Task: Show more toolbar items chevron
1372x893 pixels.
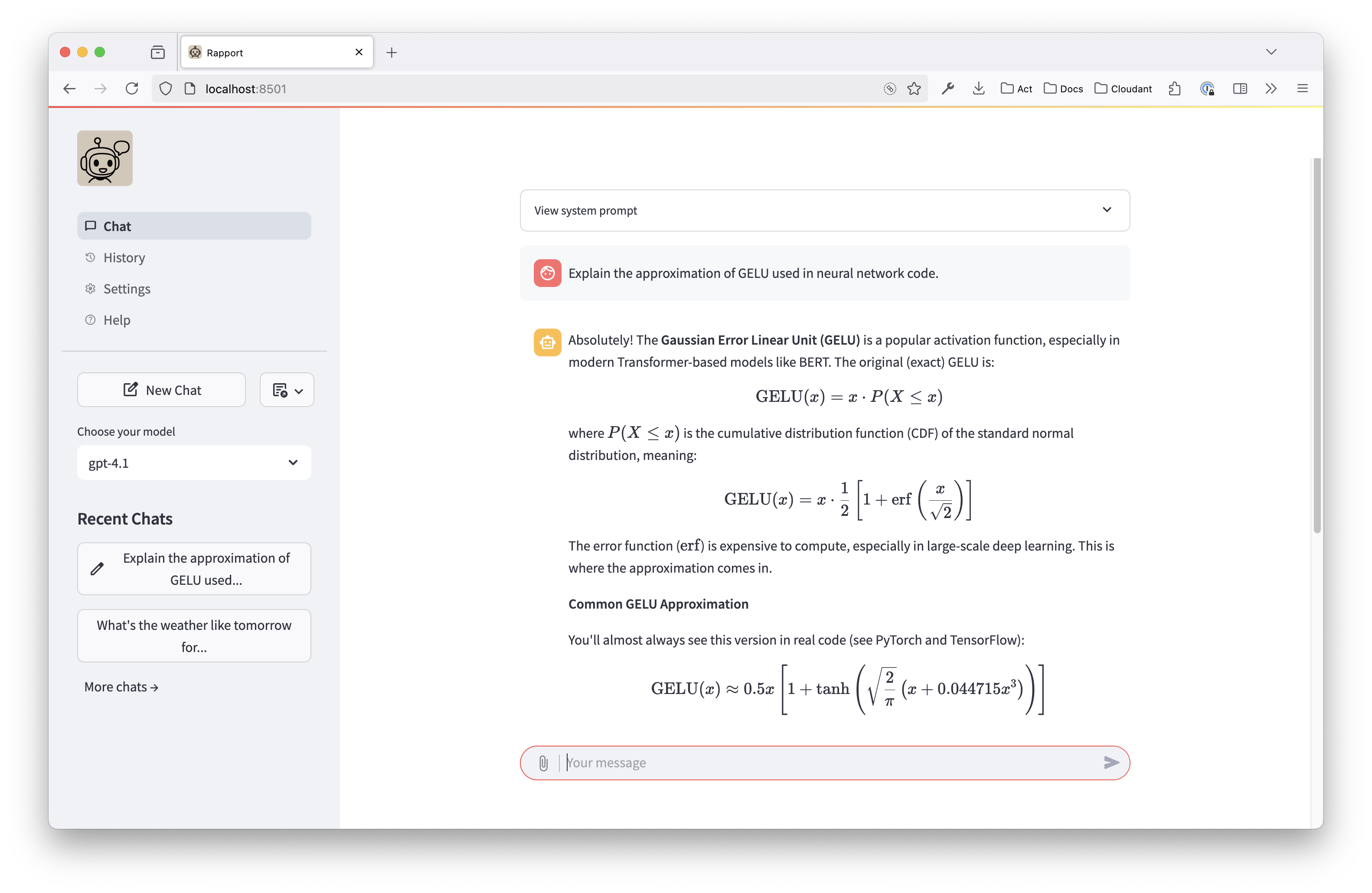Action: point(1271,89)
